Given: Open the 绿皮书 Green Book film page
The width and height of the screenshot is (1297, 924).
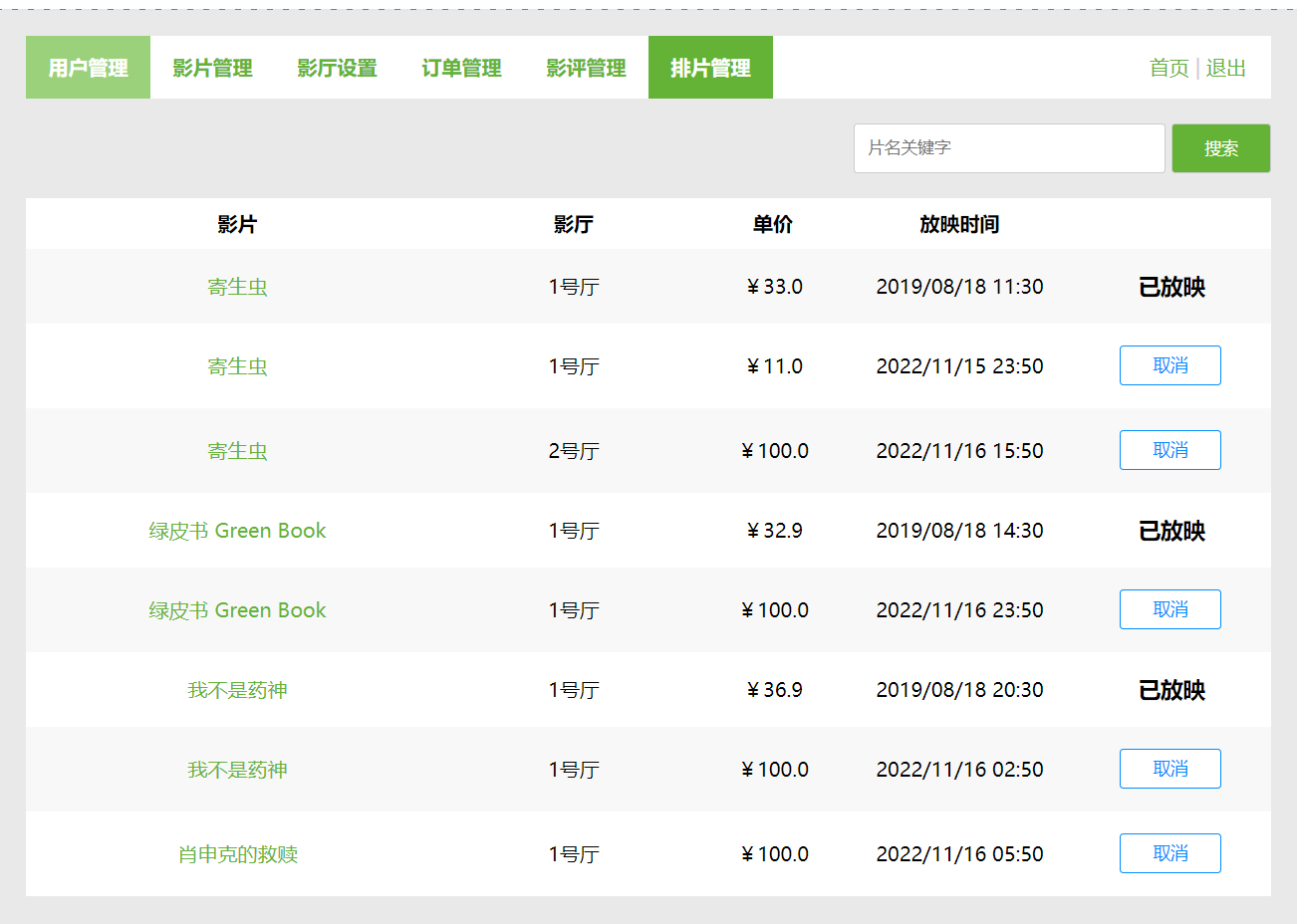Looking at the screenshot, I should (x=237, y=530).
